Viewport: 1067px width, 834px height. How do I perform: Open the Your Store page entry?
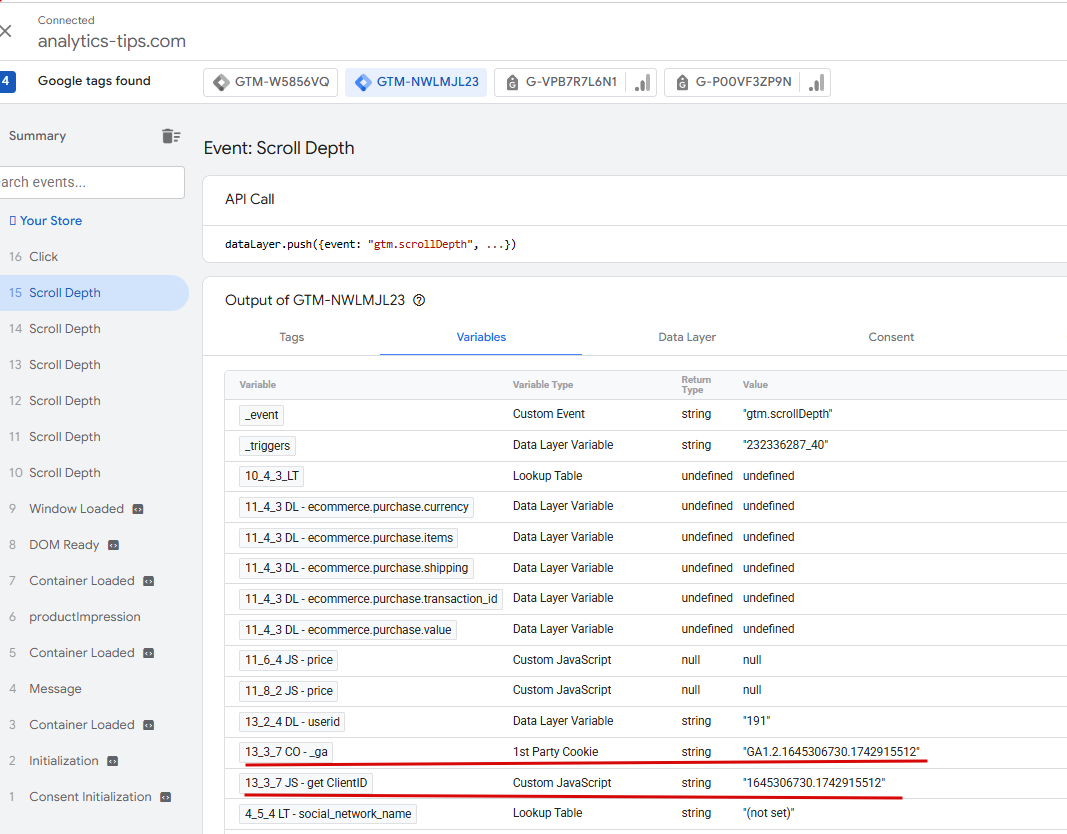pyautogui.click(x=46, y=220)
